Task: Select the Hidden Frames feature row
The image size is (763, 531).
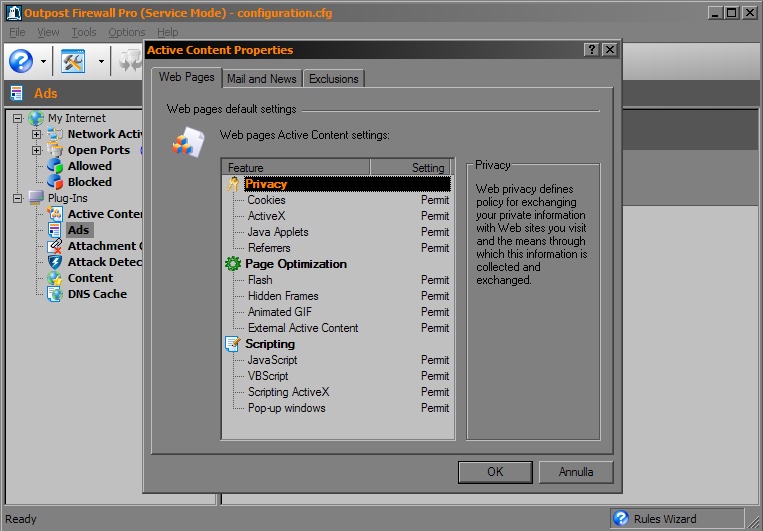Action: point(337,296)
